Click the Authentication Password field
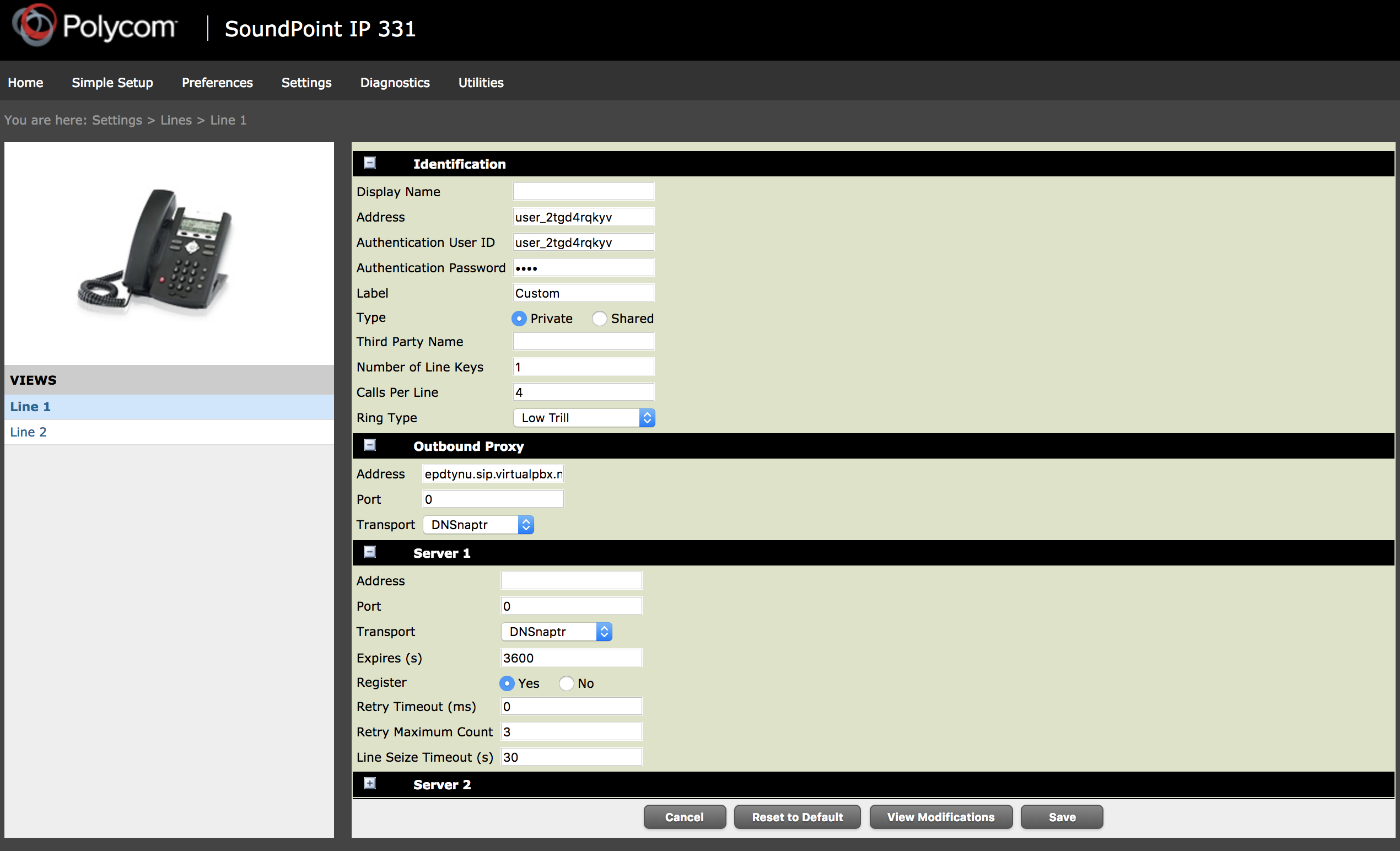The image size is (1400, 851). 584,267
